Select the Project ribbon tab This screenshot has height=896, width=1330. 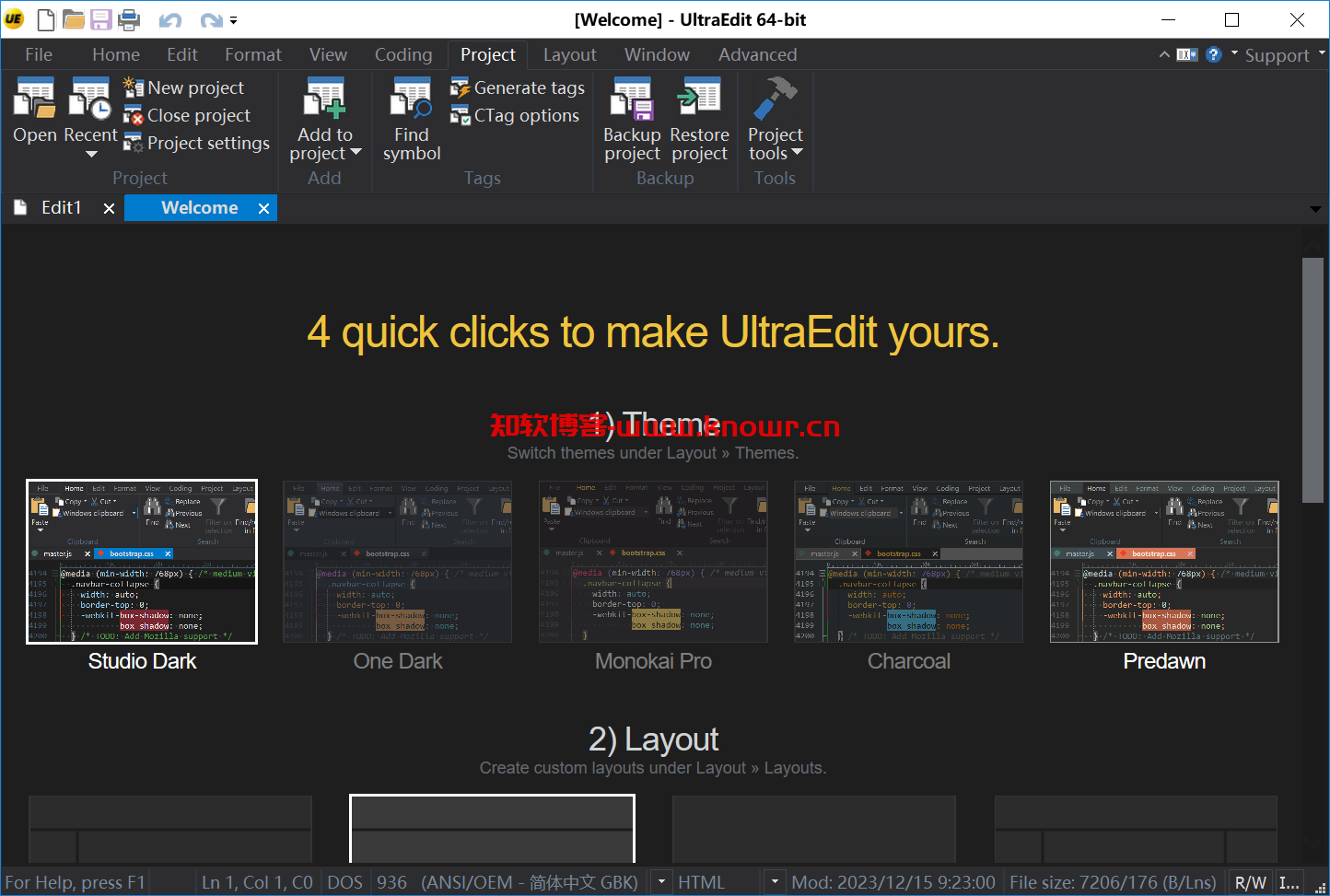pyautogui.click(x=488, y=54)
